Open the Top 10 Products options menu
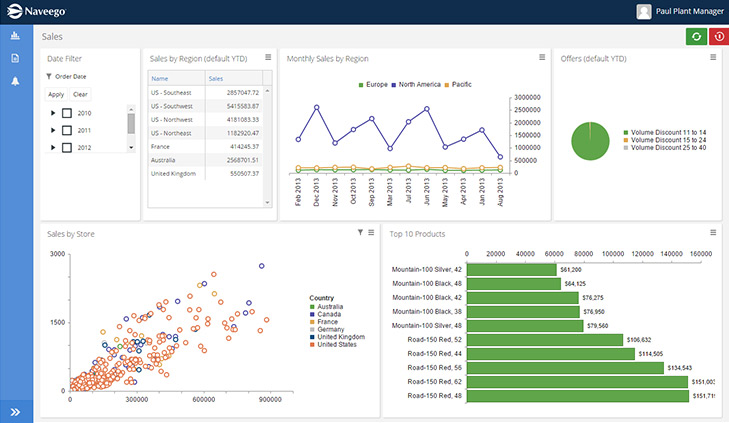 tap(713, 233)
